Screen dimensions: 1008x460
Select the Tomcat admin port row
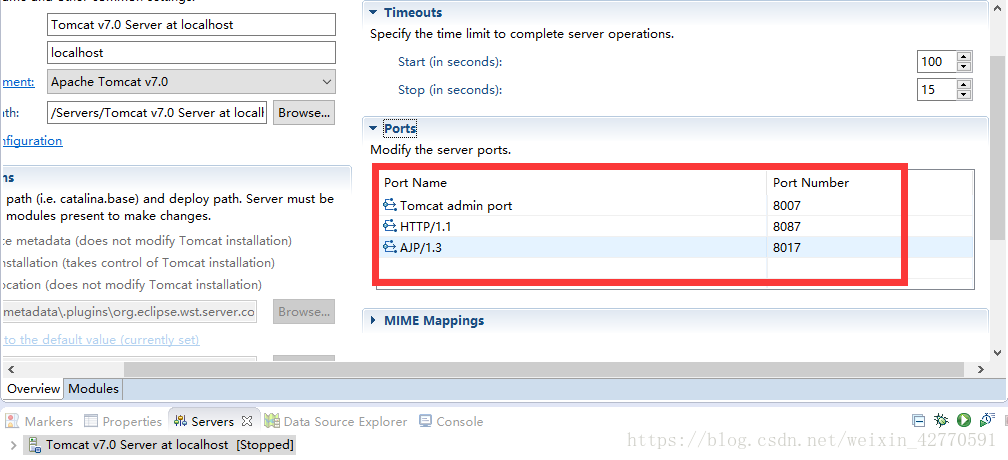pos(675,206)
